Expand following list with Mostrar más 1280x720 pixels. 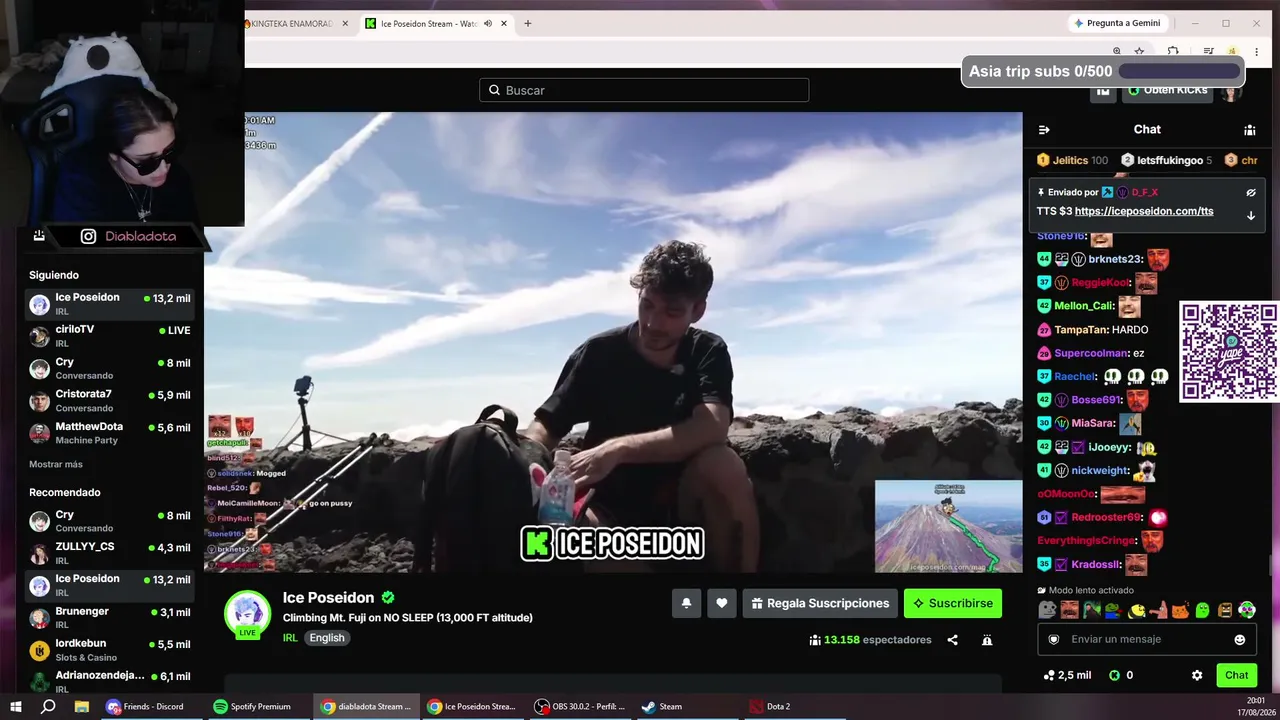click(56, 464)
